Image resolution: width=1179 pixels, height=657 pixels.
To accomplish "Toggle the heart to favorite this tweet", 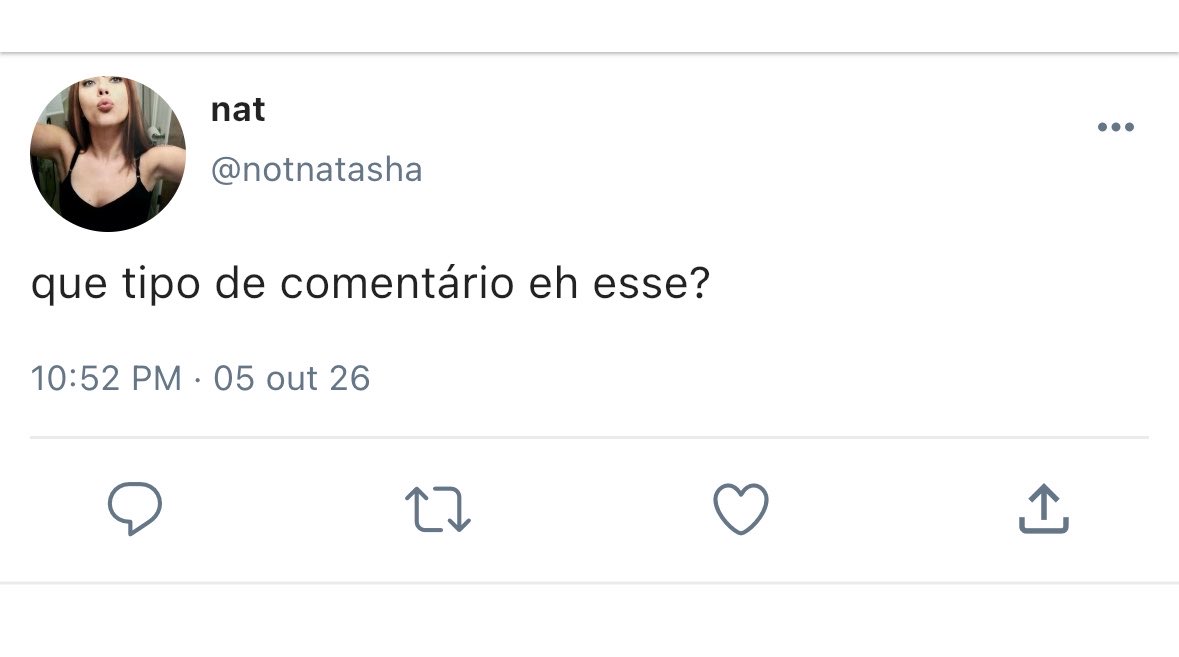I will click(x=741, y=509).
